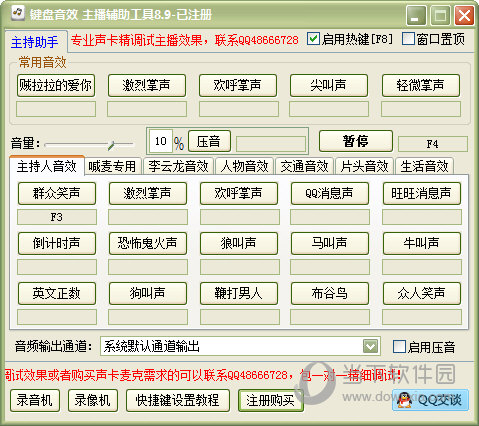The image size is (479, 426).
Task: Play 鞭打男人 sound effect
Action: 239,293
